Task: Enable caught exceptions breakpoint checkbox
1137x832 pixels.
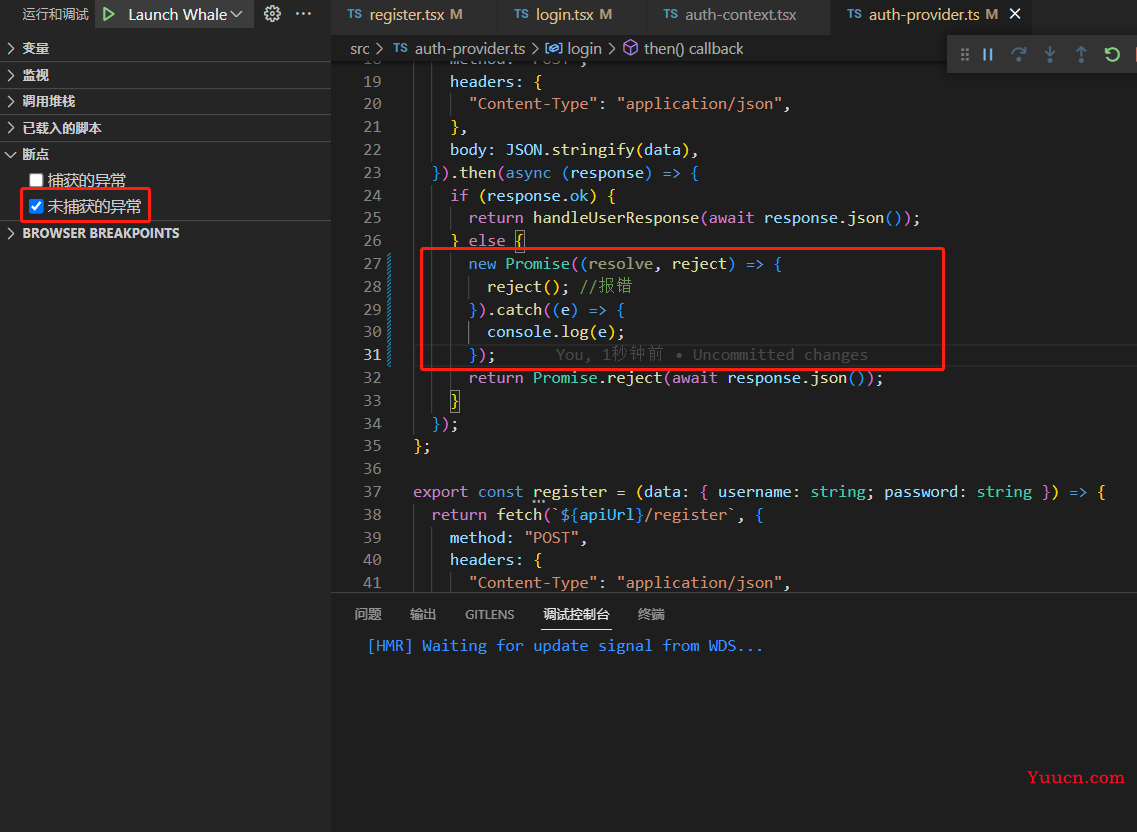Action: pyautogui.click(x=36, y=180)
